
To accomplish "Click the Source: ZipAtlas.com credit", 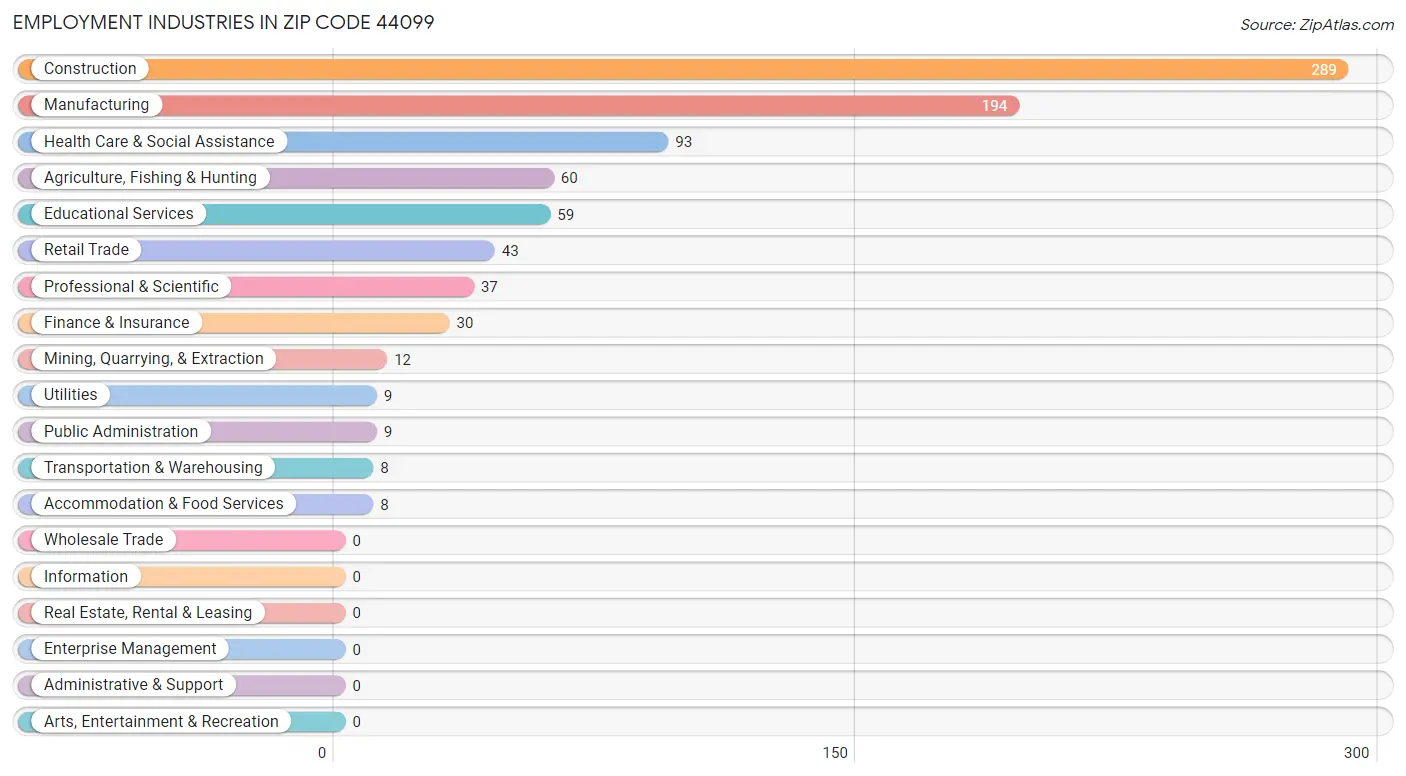I will click(1317, 25).
